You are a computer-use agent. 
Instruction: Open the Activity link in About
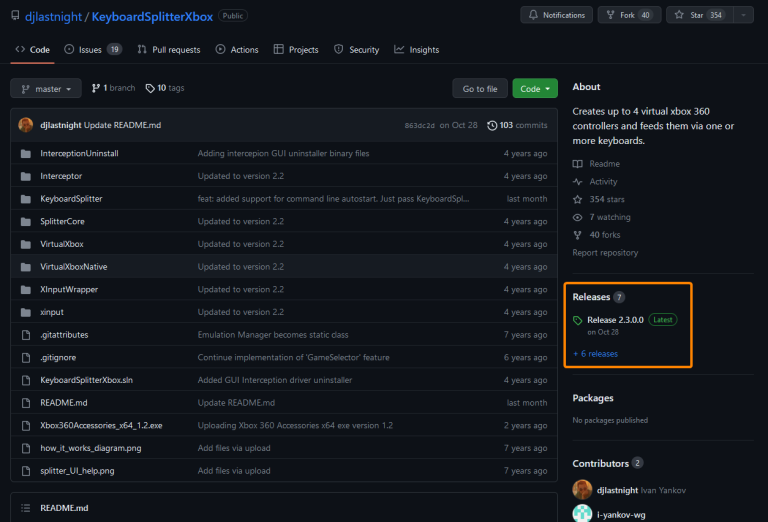tap(603, 182)
